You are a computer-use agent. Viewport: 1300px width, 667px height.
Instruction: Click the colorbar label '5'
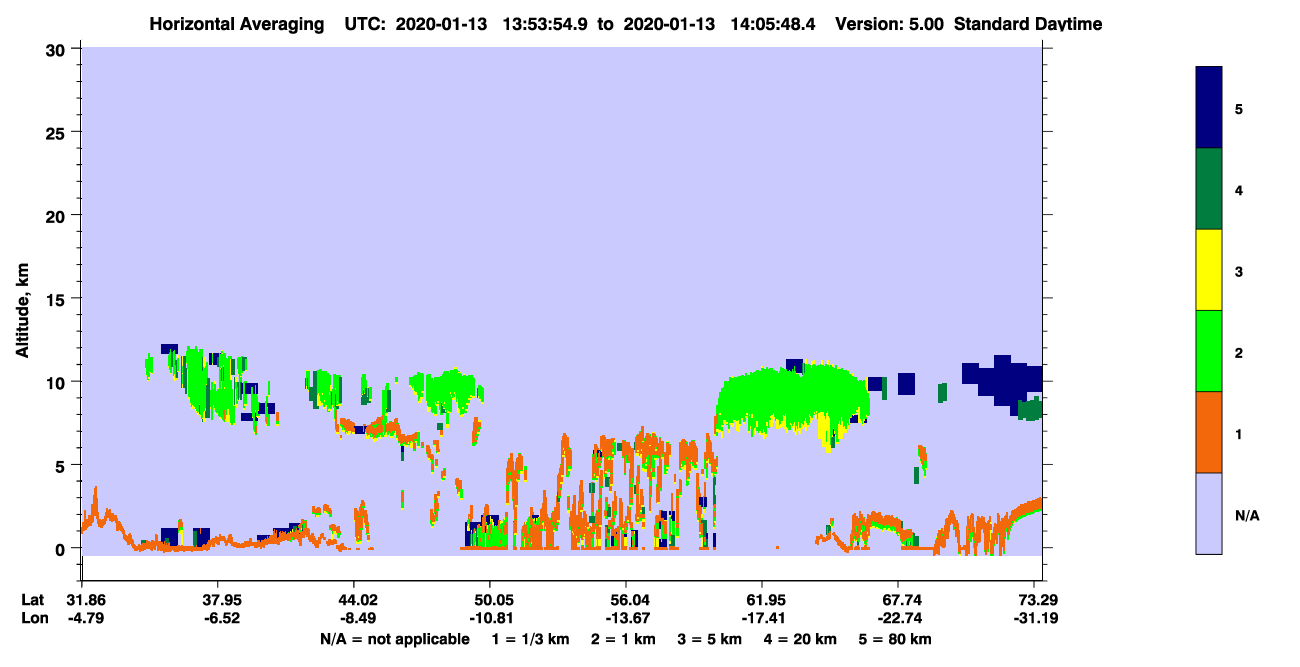(1239, 108)
